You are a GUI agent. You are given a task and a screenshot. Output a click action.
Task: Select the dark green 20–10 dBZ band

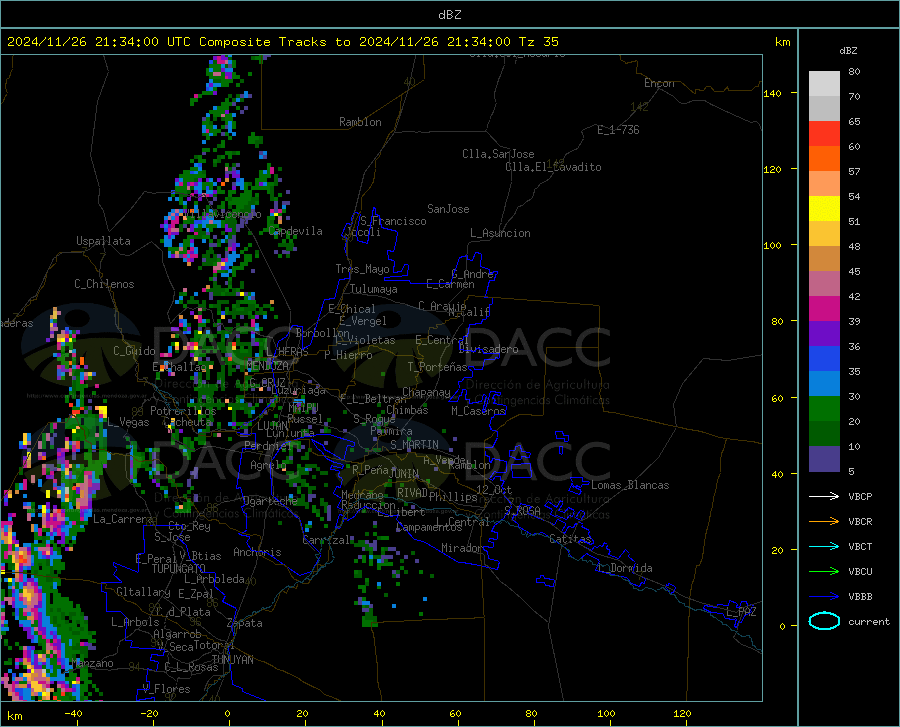[824, 434]
